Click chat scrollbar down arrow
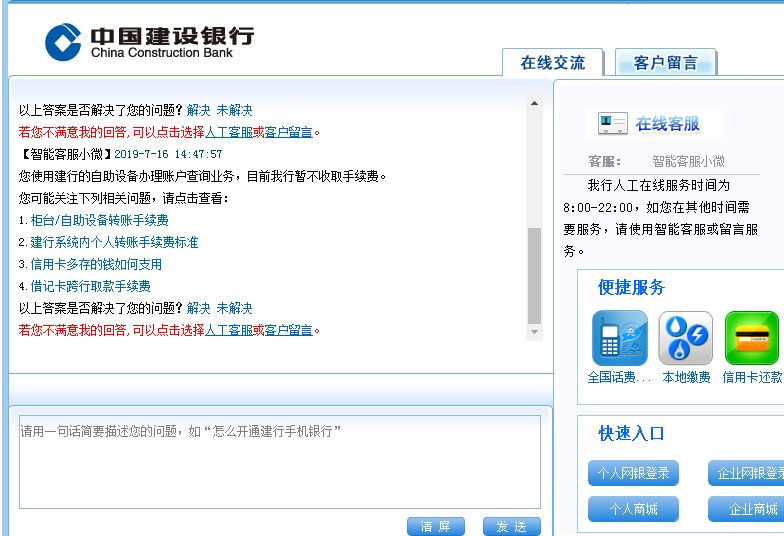The width and height of the screenshot is (784, 536). tap(534, 332)
